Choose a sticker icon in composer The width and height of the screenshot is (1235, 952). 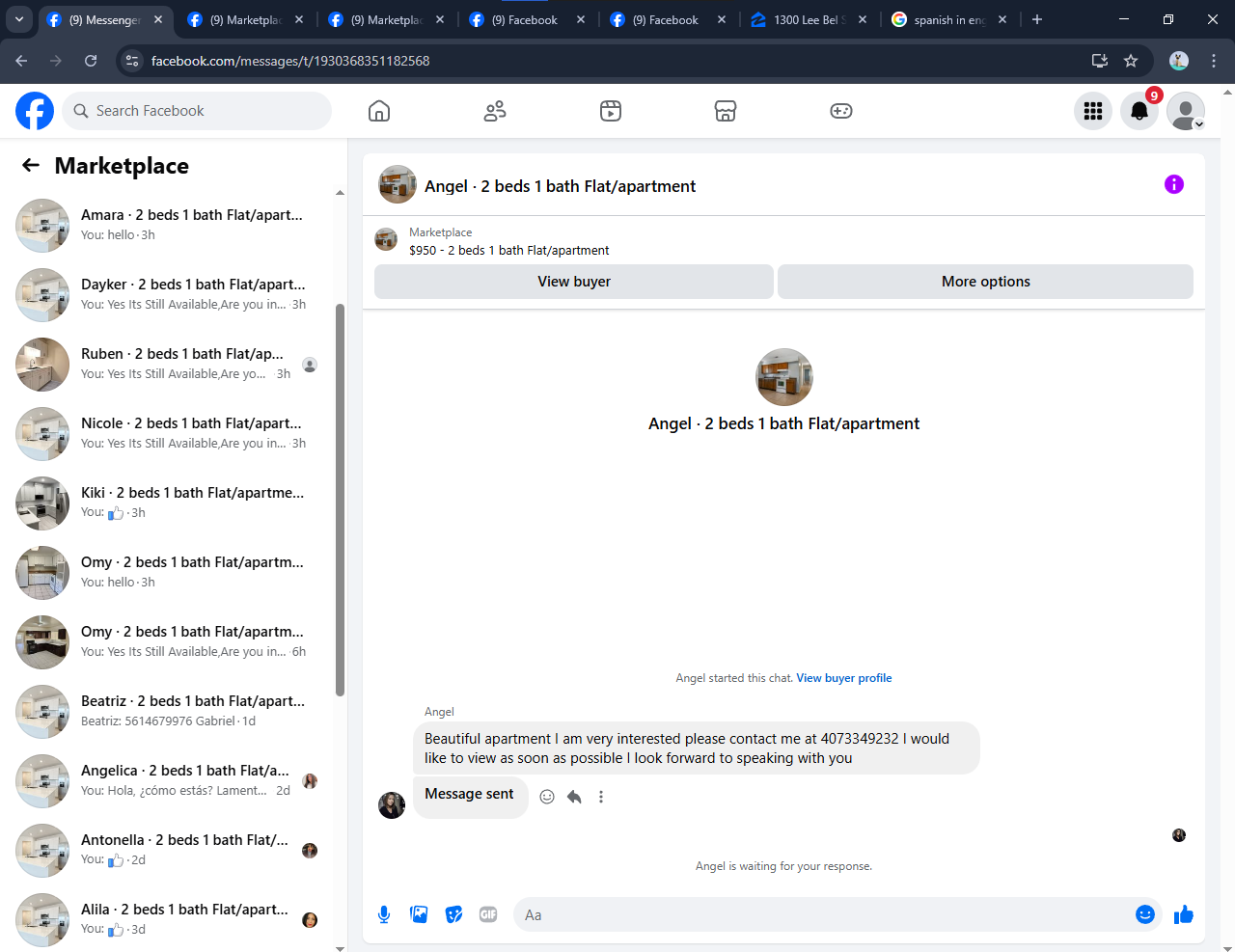point(453,914)
